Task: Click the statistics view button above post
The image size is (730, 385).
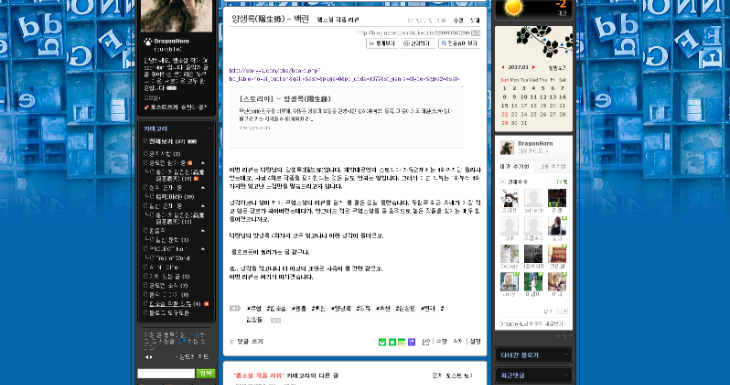Action: 382,44
